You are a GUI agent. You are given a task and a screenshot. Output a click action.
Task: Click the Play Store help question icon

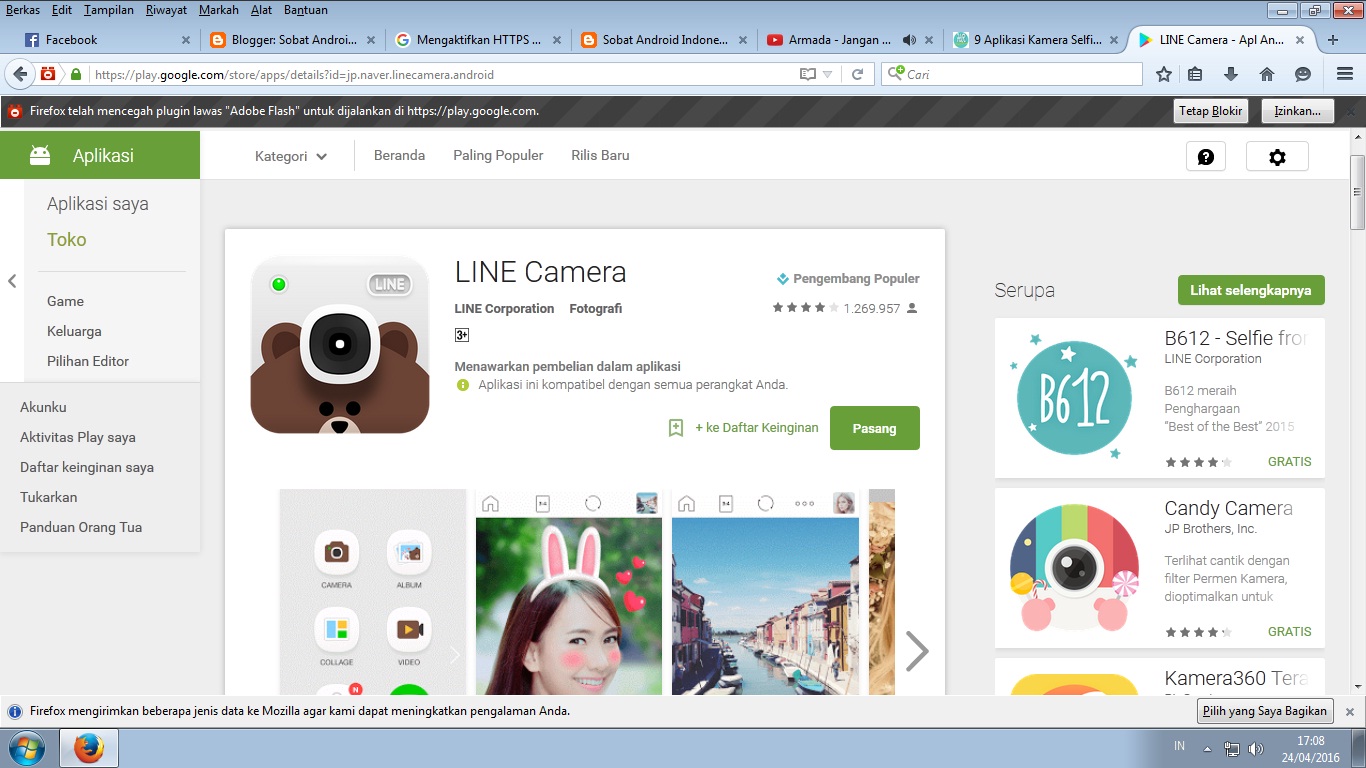[1206, 157]
